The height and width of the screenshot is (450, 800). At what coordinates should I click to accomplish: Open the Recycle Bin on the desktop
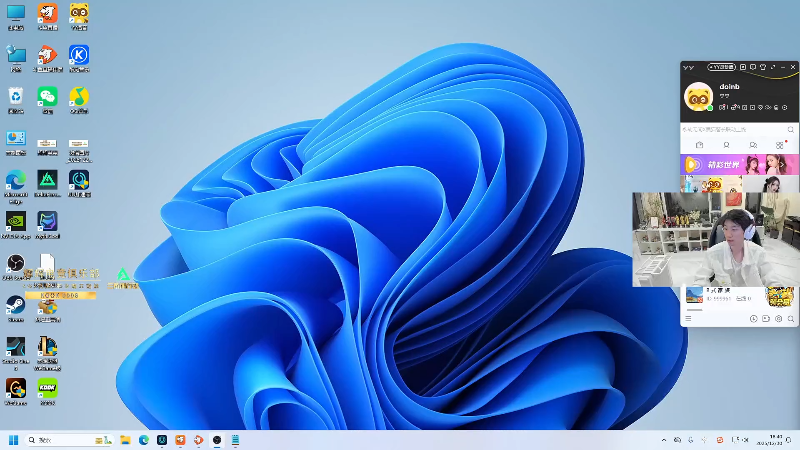tap(16, 100)
